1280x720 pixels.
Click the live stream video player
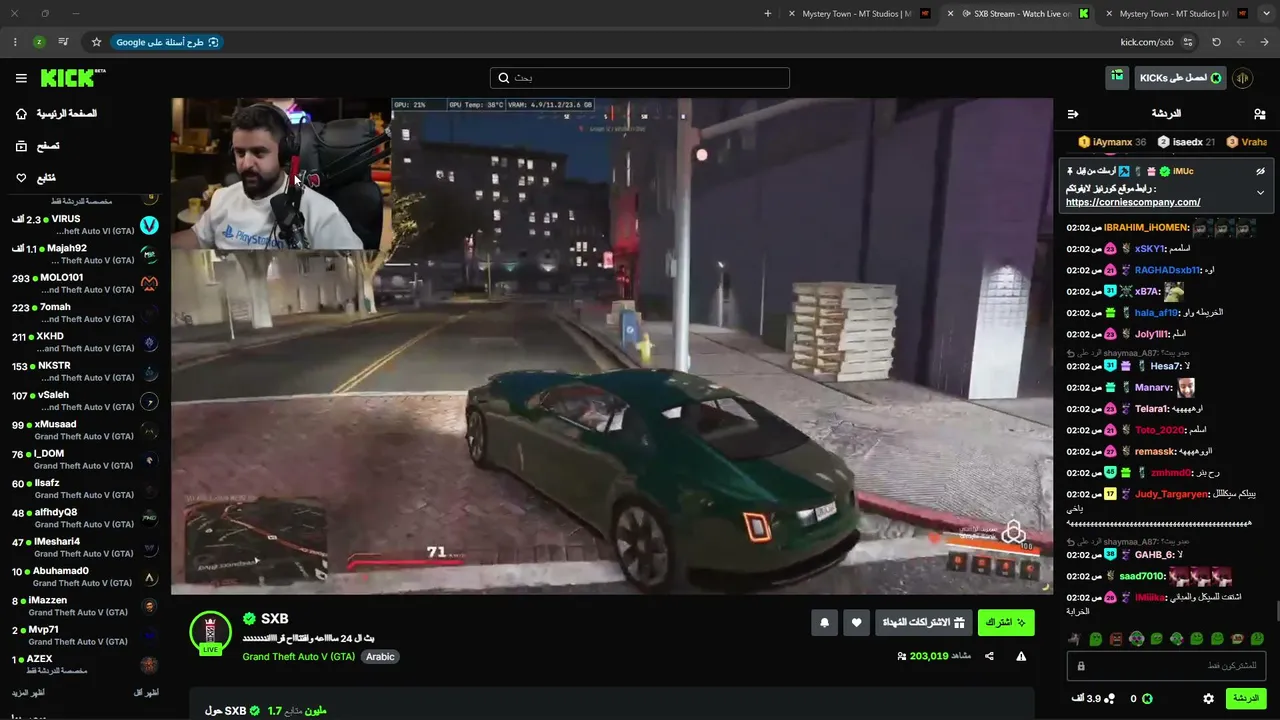click(612, 346)
